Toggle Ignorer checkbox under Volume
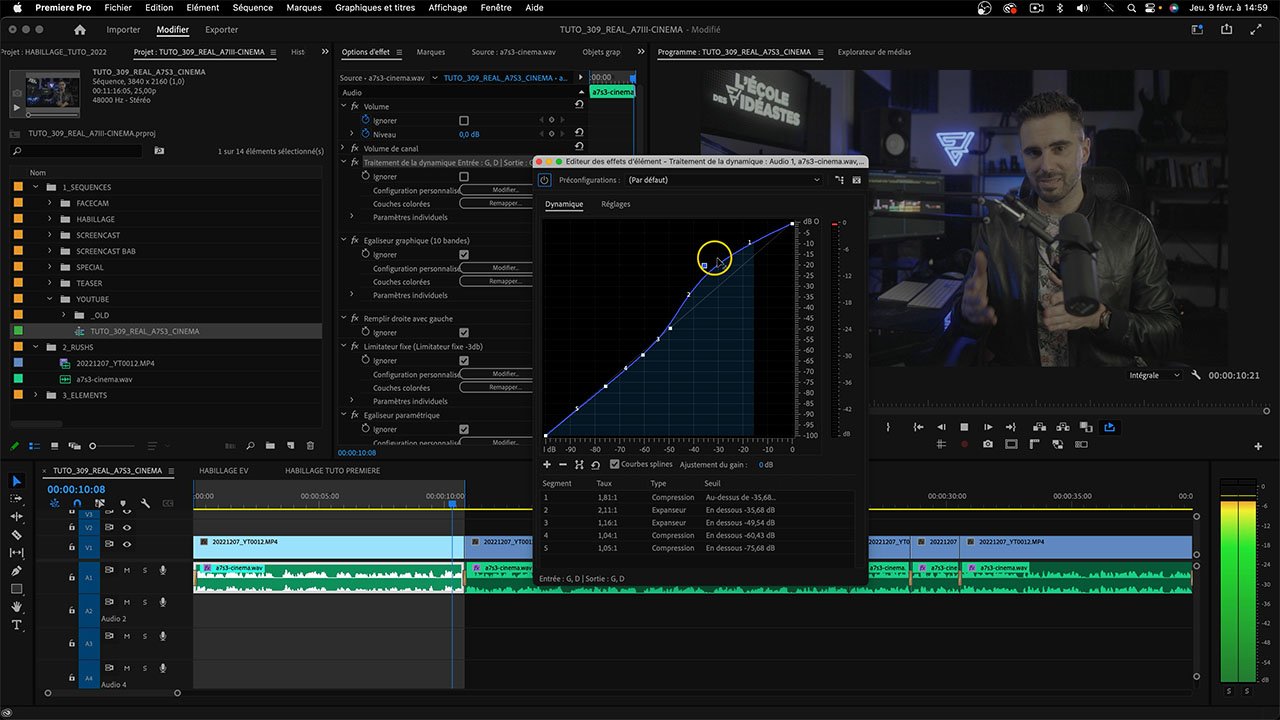 click(464, 120)
